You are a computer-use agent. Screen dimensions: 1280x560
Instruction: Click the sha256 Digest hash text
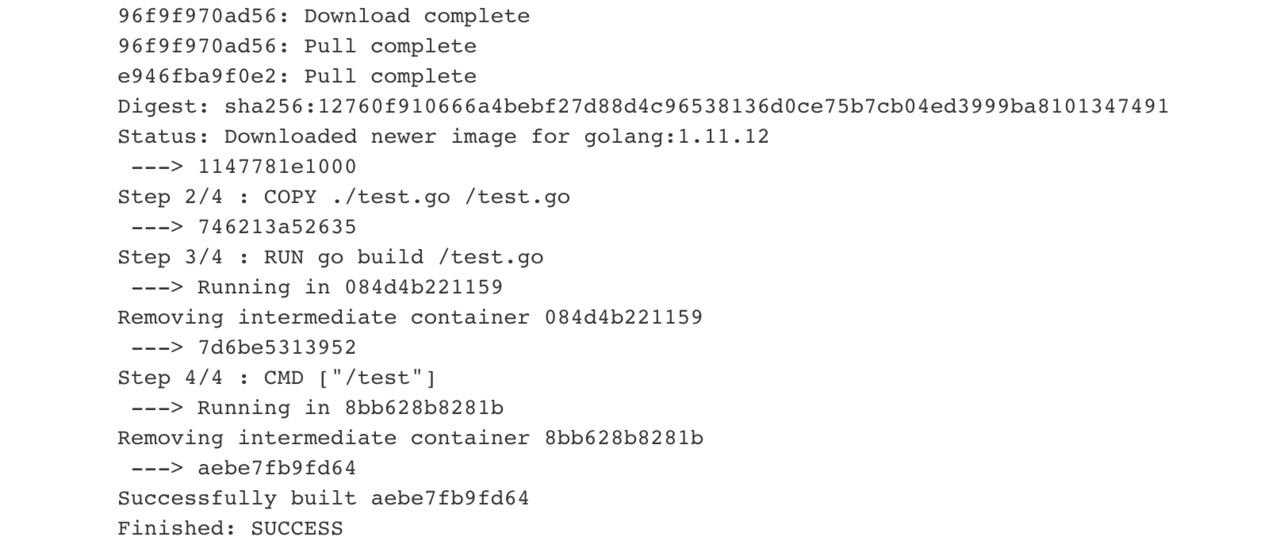point(697,106)
